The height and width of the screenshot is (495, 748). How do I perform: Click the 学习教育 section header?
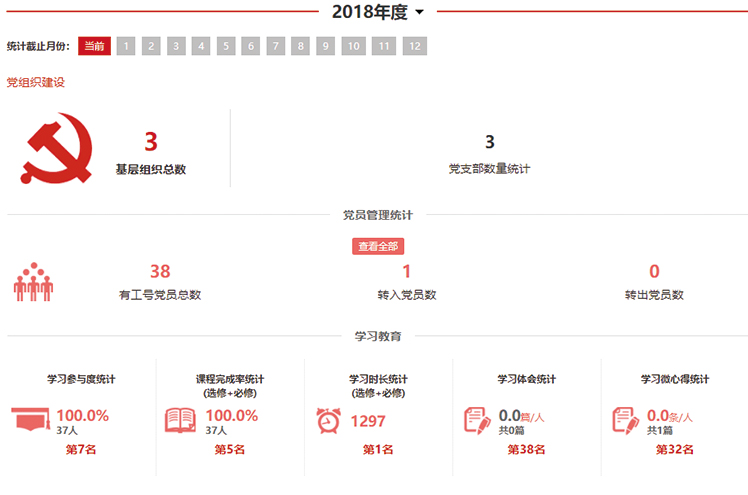(x=378, y=336)
